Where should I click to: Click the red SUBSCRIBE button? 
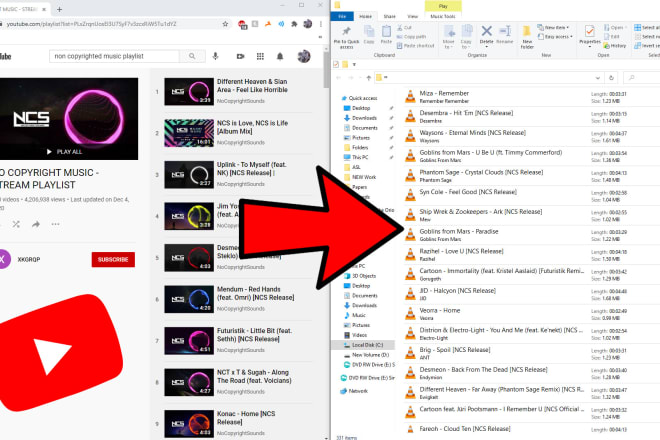click(113, 259)
